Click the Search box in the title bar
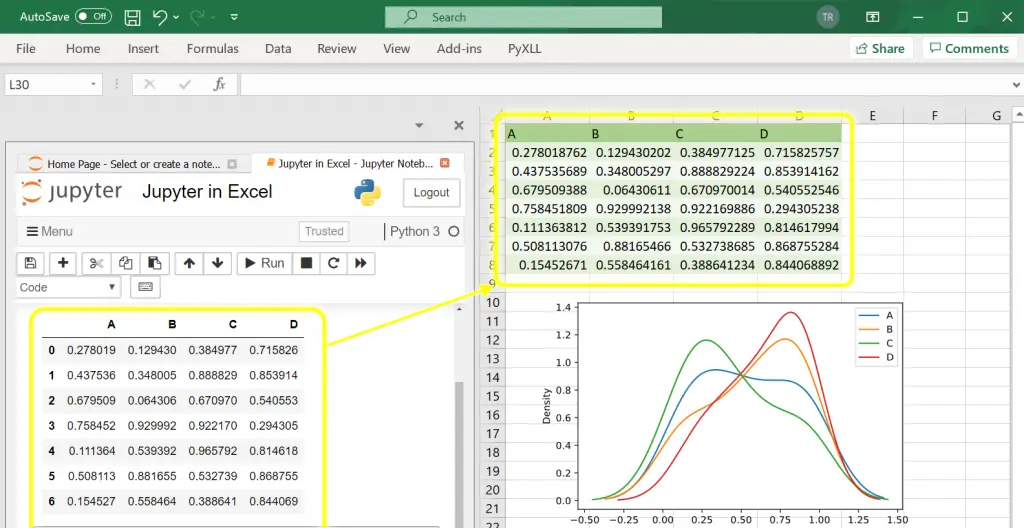This screenshot has width=1024, height=528. [x=523, y=17]
